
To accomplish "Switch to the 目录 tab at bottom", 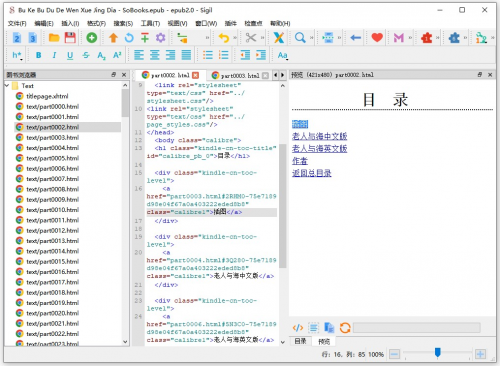I will (x=300, y=341).
